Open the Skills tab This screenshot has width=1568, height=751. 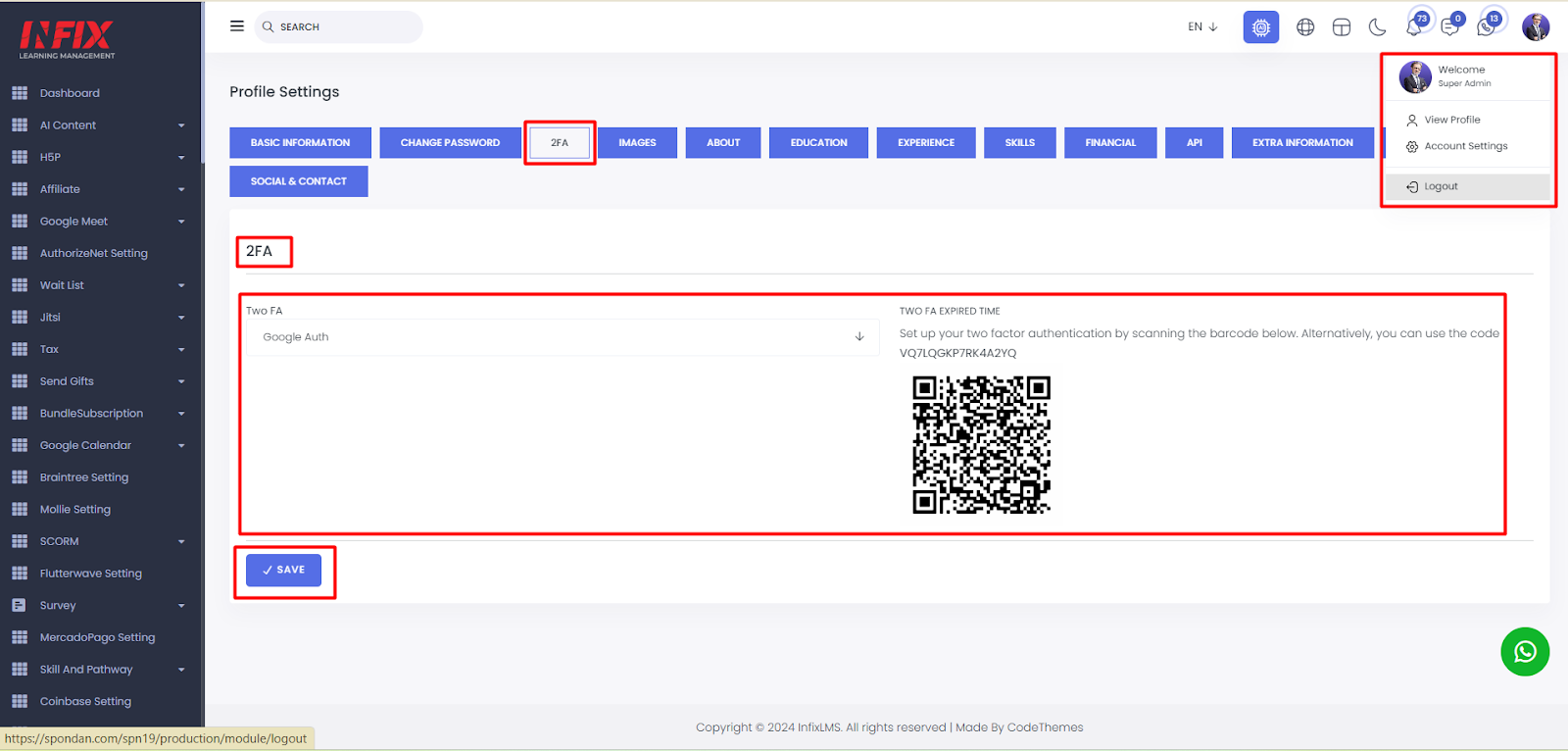click(x=1020, y=142)
